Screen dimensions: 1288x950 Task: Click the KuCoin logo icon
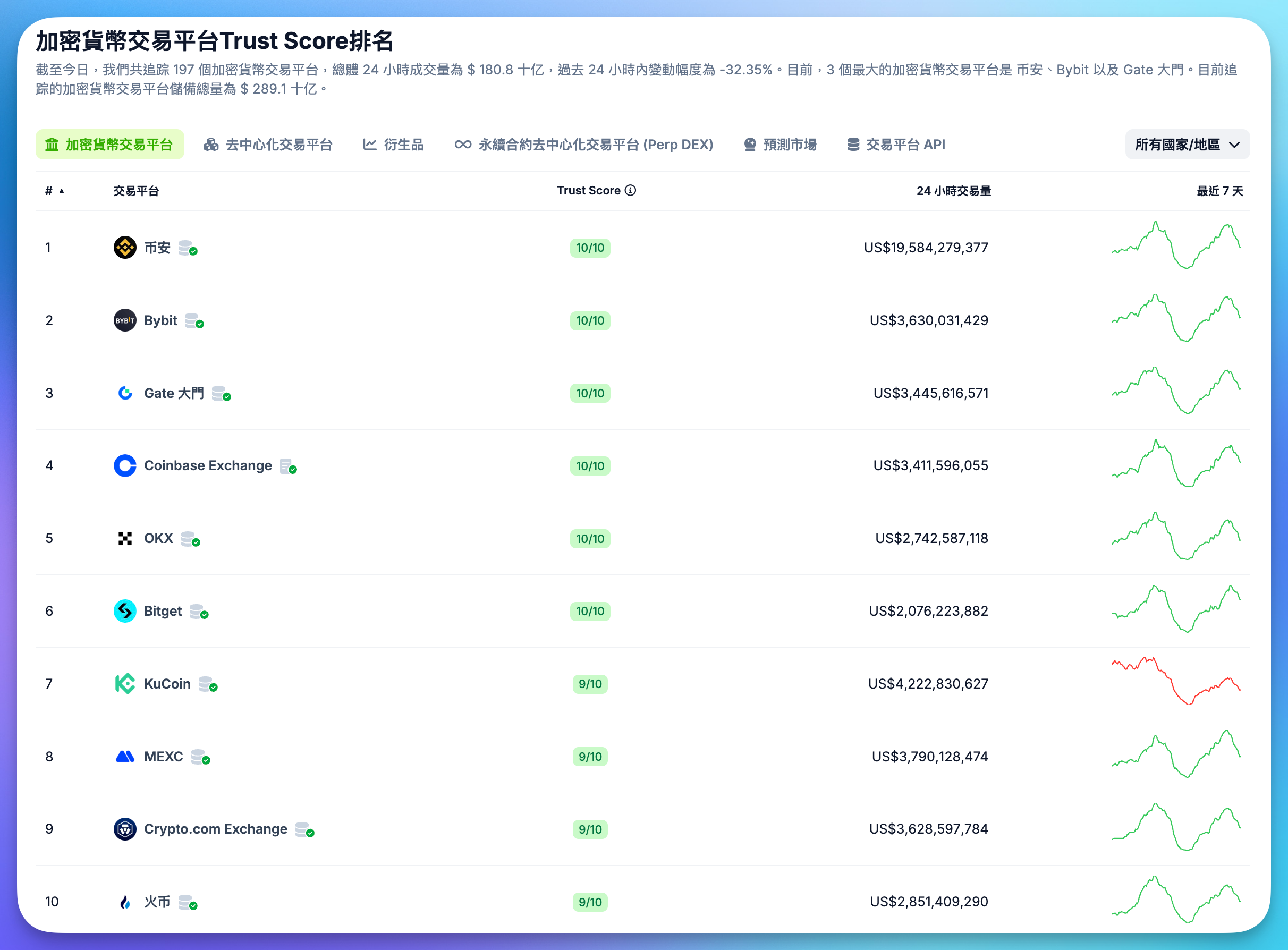click(x=125, y=684)
